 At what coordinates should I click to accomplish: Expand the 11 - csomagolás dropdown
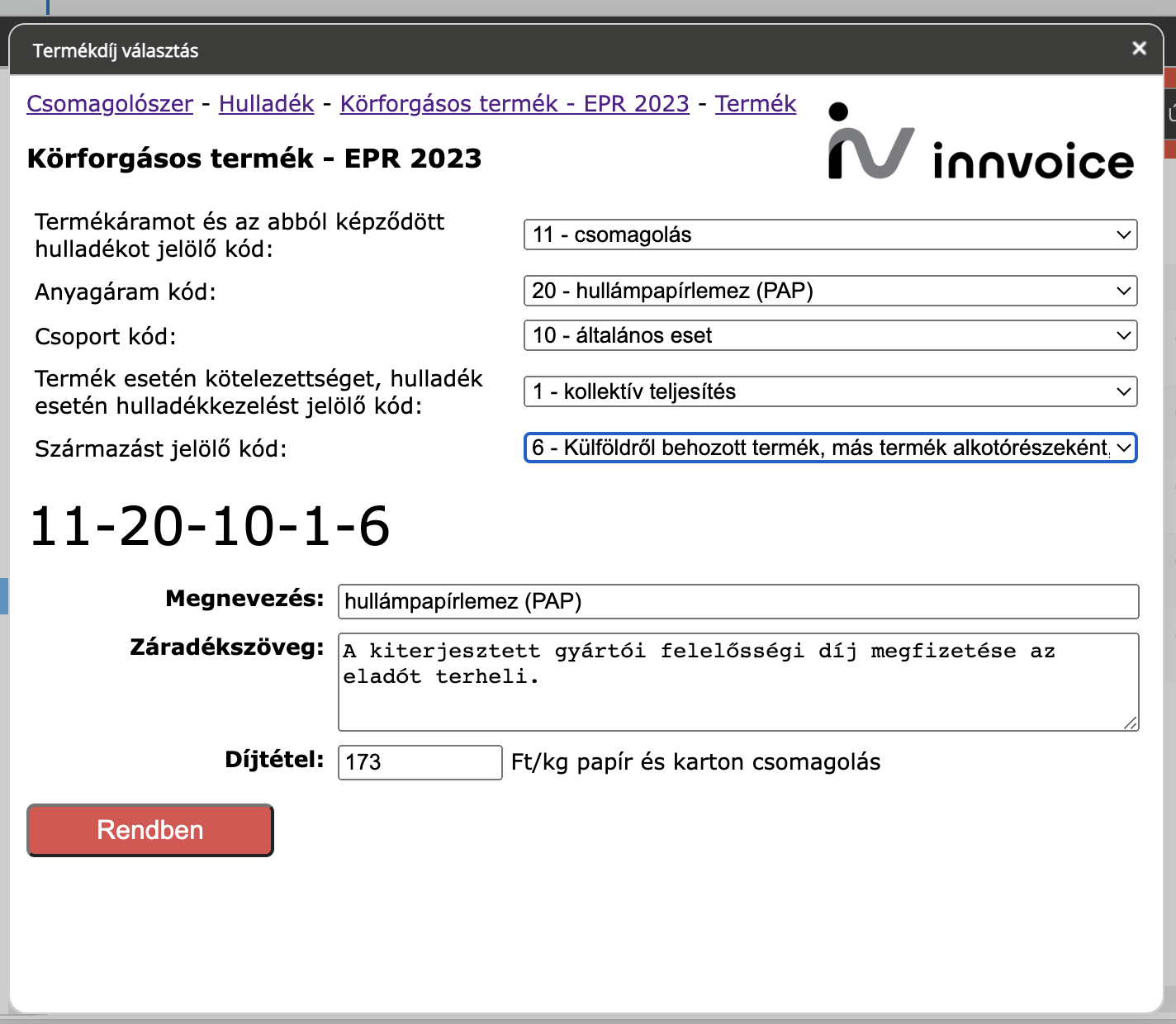pyautogui.click(x=831, y=235)
